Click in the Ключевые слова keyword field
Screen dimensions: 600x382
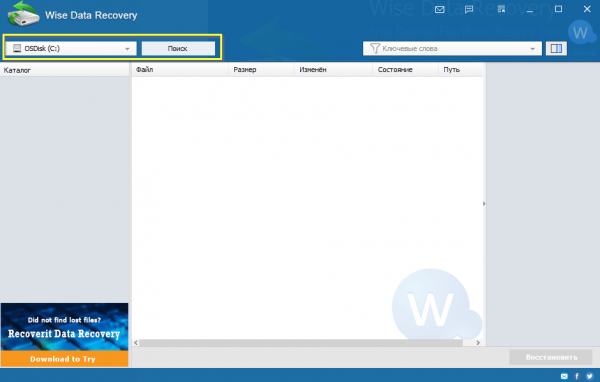tap(452, 49)
